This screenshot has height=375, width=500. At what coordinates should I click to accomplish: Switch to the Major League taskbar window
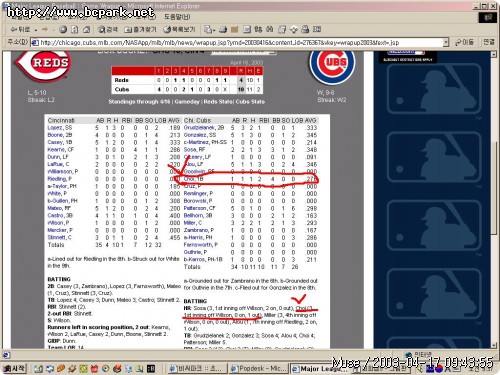(320, 369)
